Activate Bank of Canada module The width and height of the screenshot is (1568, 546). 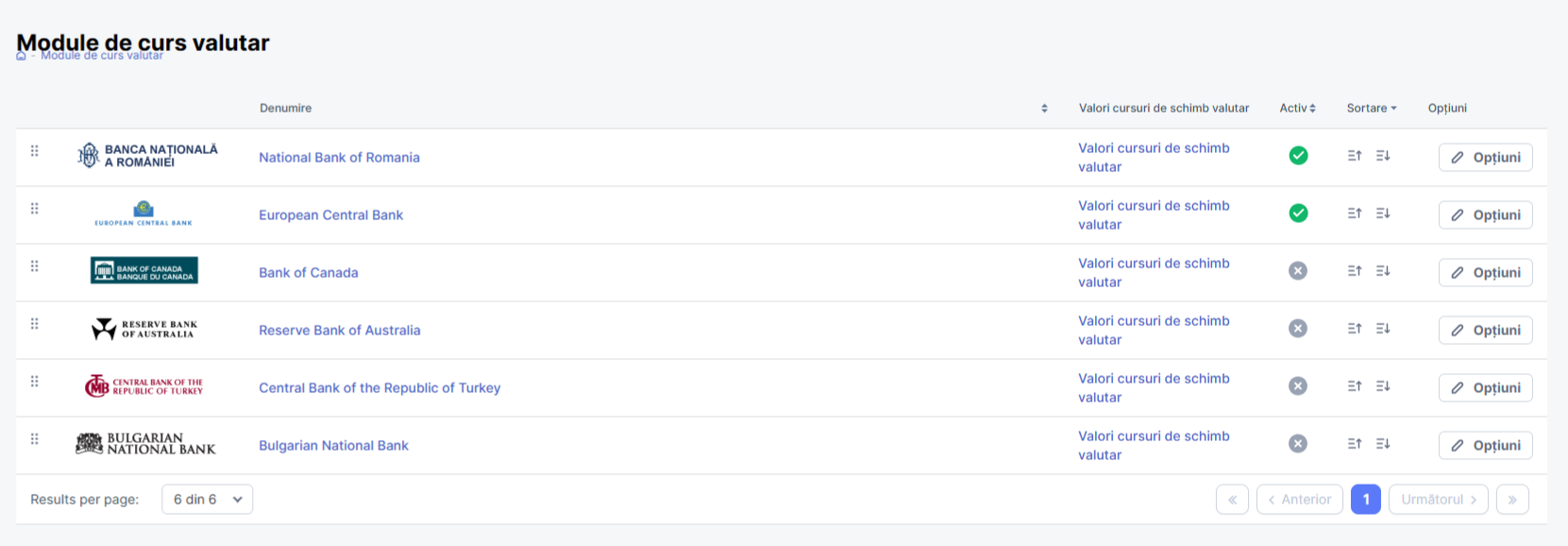[1298, 271]
